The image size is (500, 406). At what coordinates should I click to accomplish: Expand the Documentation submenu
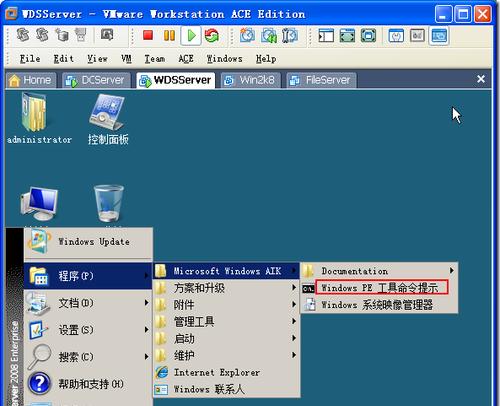point(379,271)
